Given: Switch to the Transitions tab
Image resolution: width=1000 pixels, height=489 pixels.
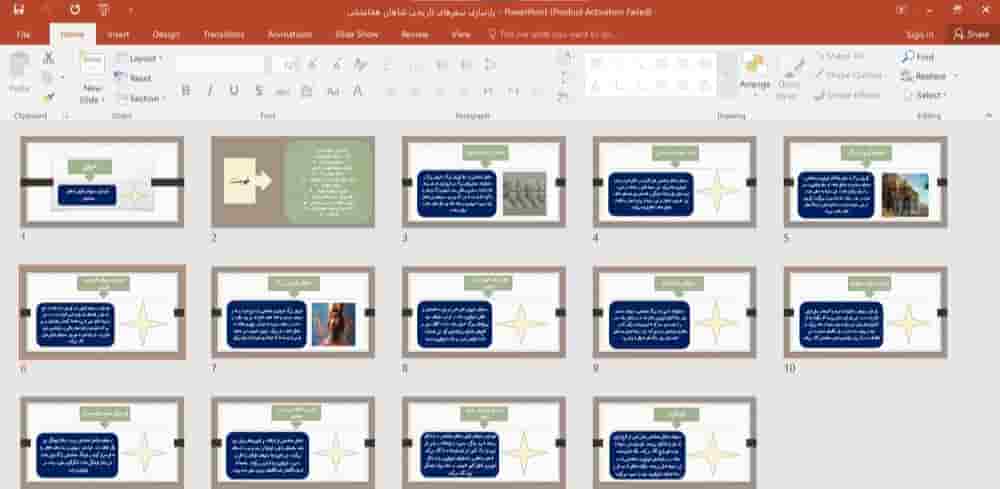Looking at the screenshot, I should point(223,34).
